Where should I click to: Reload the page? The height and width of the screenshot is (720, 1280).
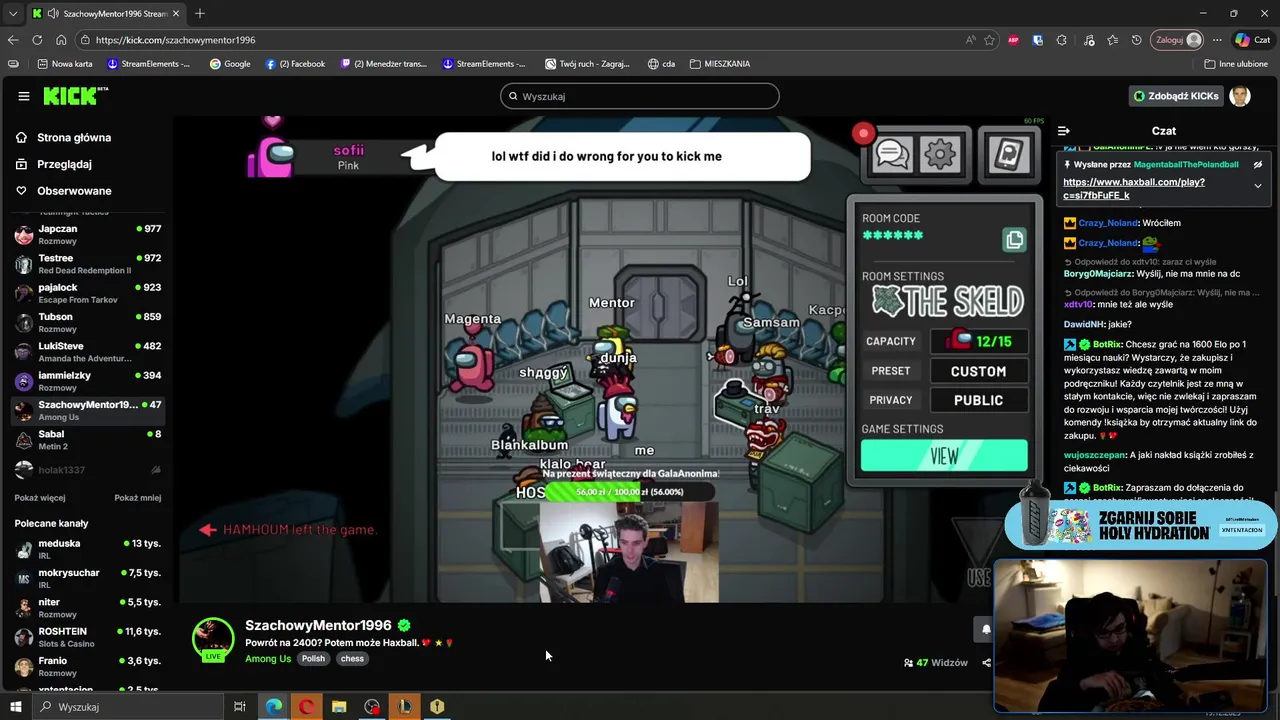click(x=37, y=40)
